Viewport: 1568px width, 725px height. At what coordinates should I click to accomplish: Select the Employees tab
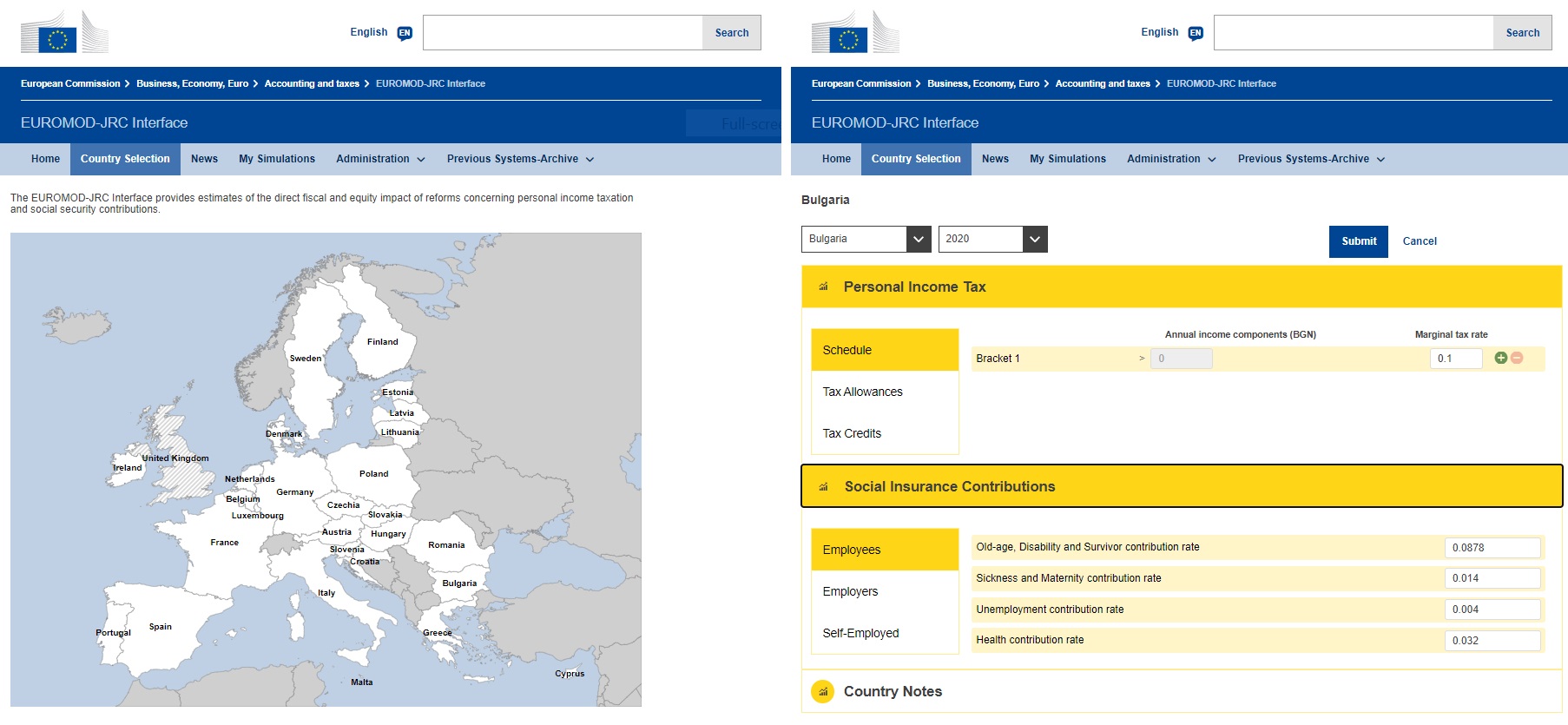[x=885, y=550]
